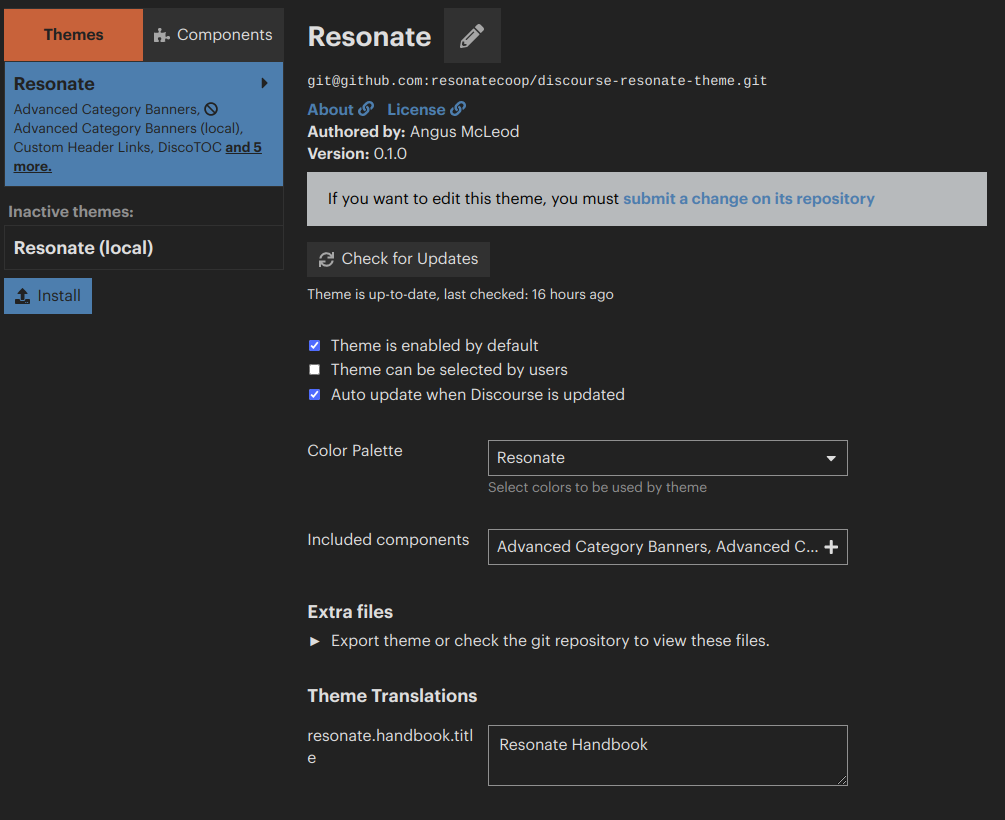The image size is (1005, 820).
Task: Follow 'submit a change on its repository' link
Action: coord(749,199)
